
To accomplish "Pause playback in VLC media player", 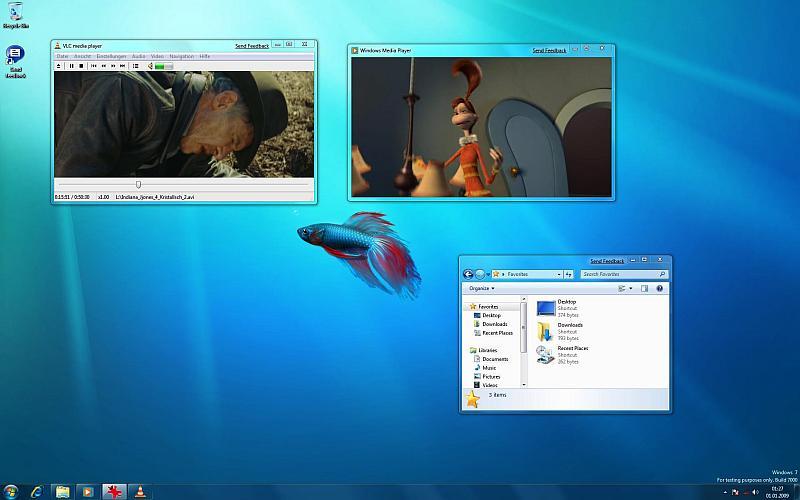I will pos(70,66).
